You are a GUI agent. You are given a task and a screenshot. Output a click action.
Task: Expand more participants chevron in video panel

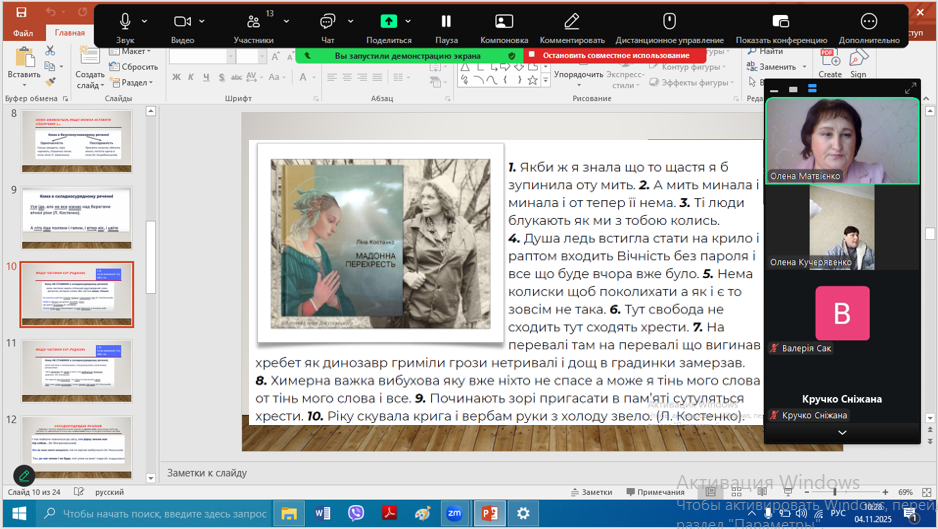[842, 433]
